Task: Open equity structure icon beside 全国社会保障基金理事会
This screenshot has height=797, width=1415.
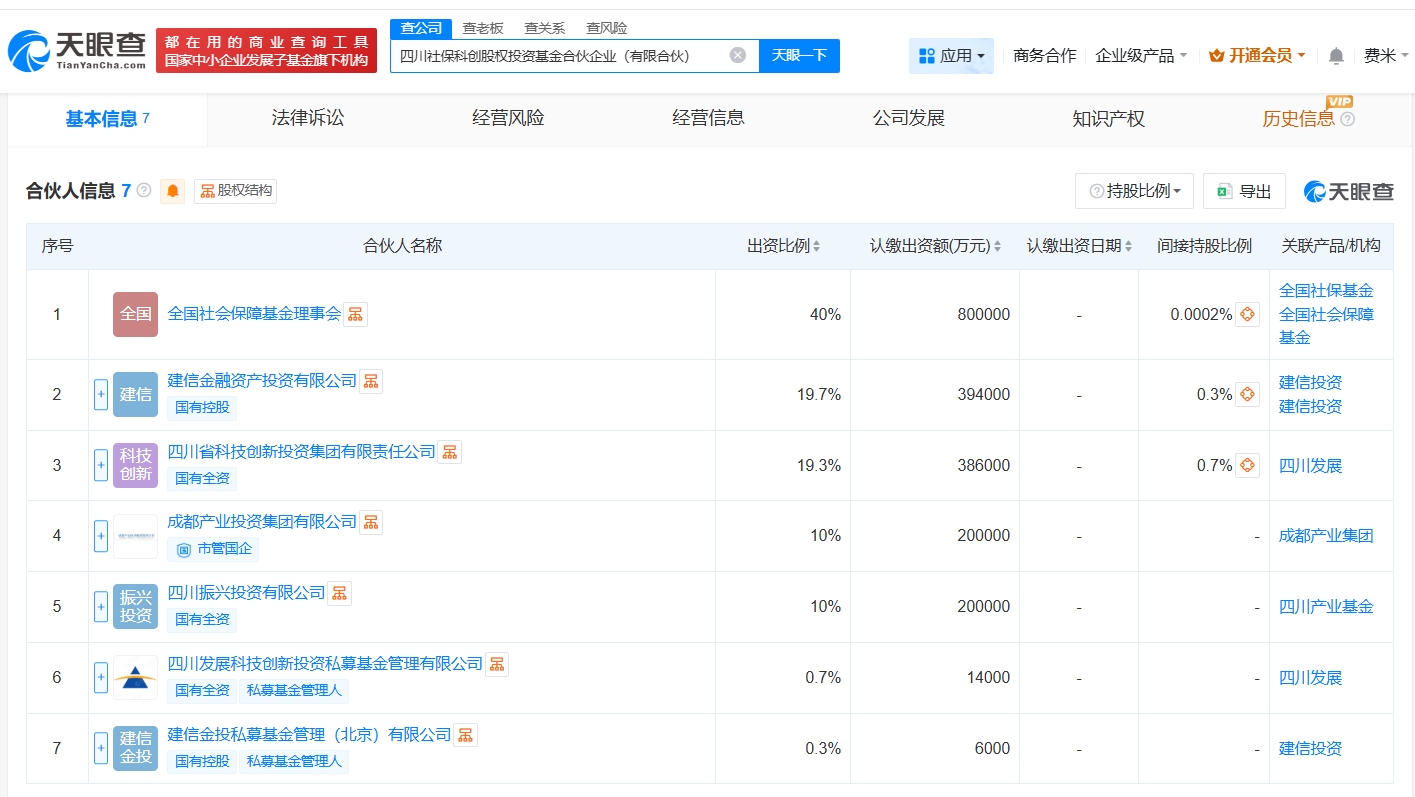Action: tap(355, 314)
